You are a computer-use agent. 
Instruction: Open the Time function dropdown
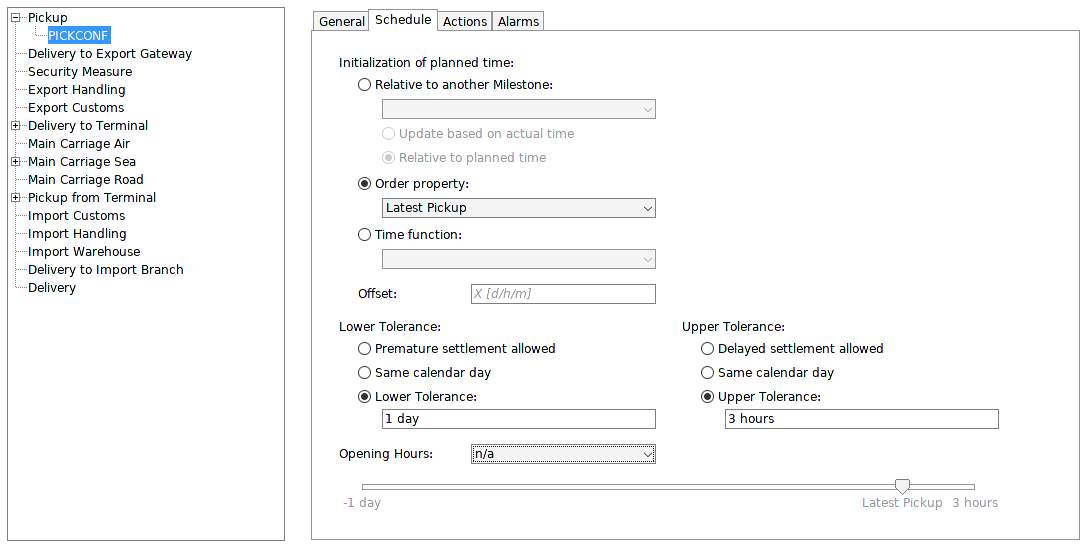(x=518, y=260)
